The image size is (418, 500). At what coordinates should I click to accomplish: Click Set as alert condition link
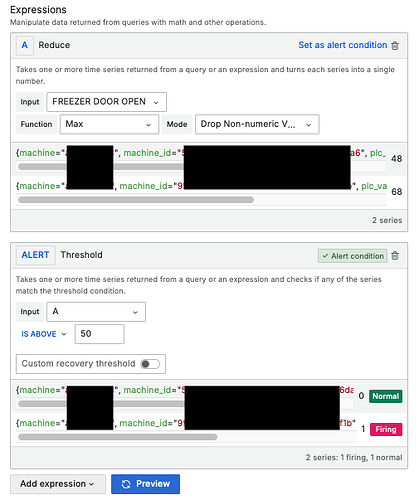point(343,45)
